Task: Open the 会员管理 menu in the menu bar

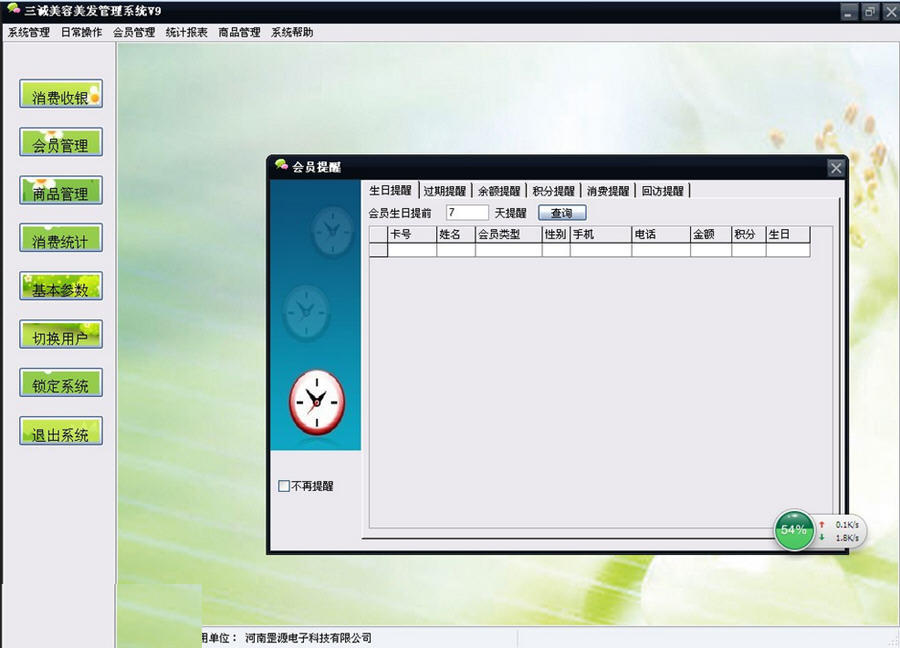Action: (134, 33)
